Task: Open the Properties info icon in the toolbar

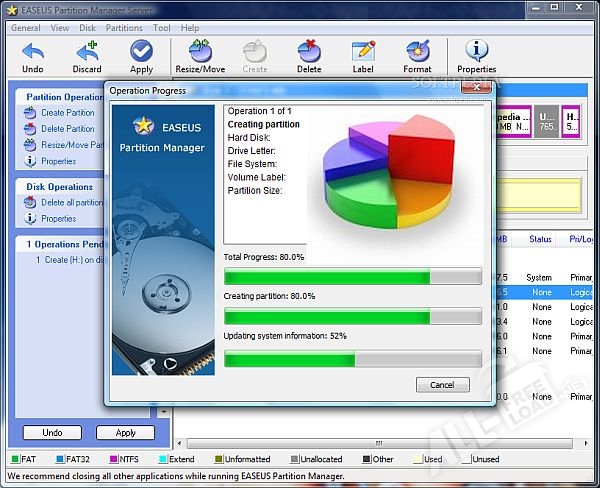Action: click(x=477, y=51)
